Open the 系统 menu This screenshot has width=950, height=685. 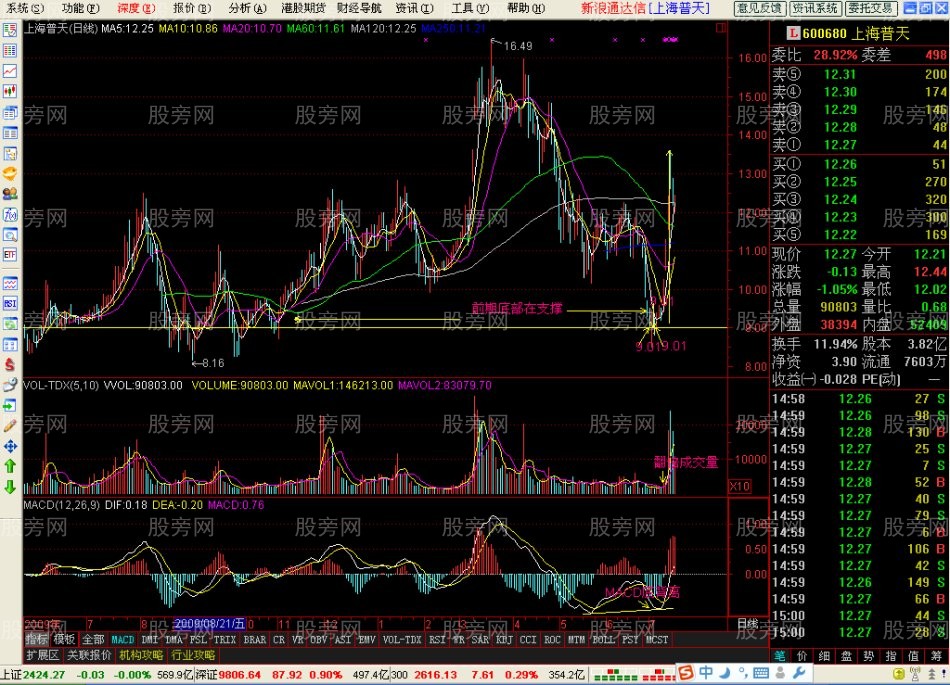click(25, 8)
